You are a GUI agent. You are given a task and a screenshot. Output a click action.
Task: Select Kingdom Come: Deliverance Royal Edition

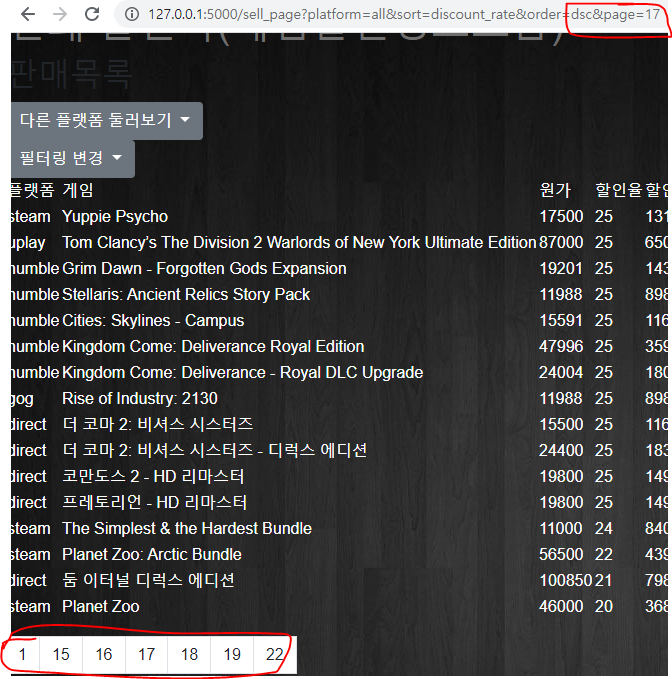pyautogui.click(x=213, y=346)
